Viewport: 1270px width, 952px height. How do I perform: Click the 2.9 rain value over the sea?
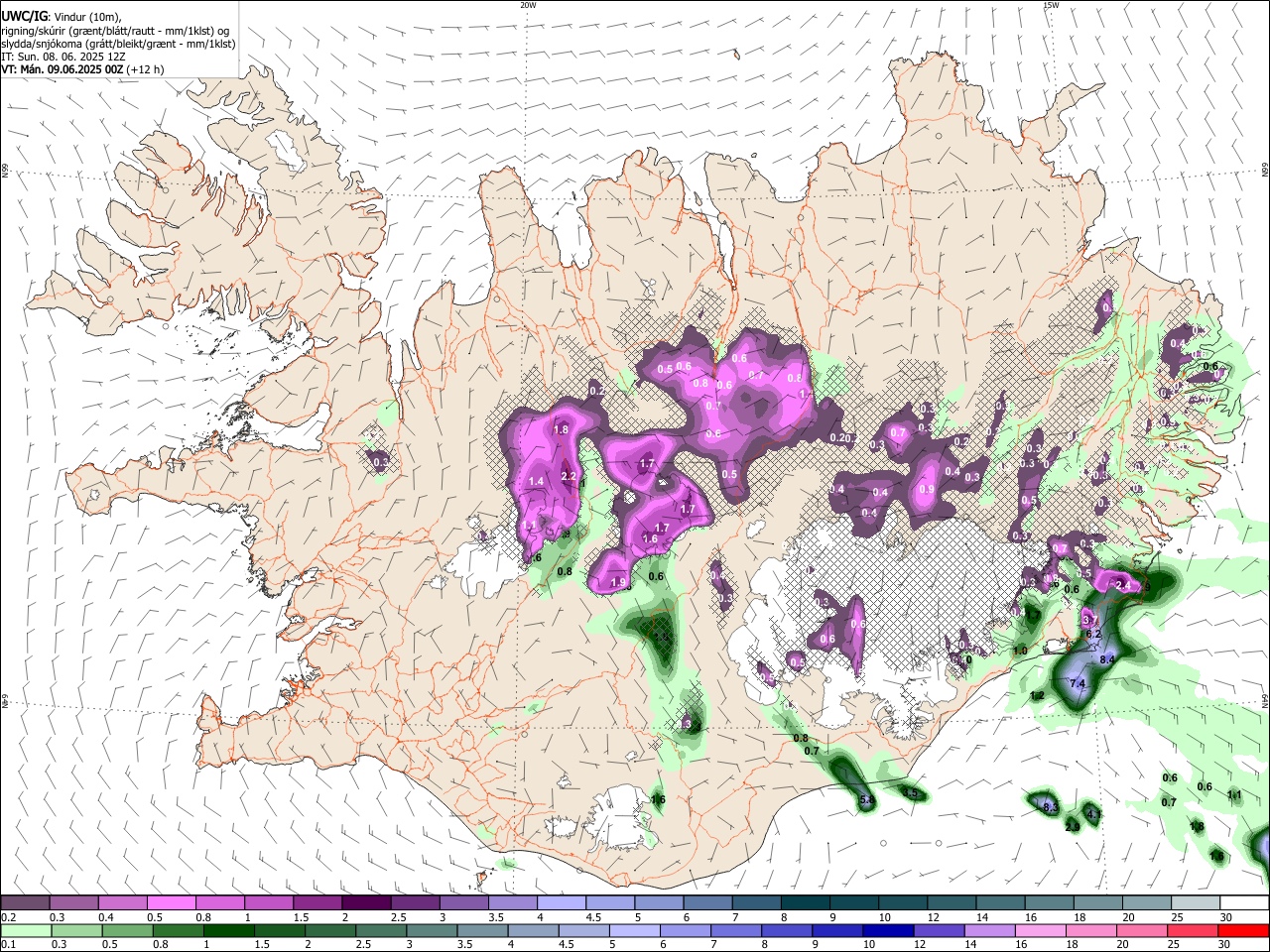coord(1073,827)
